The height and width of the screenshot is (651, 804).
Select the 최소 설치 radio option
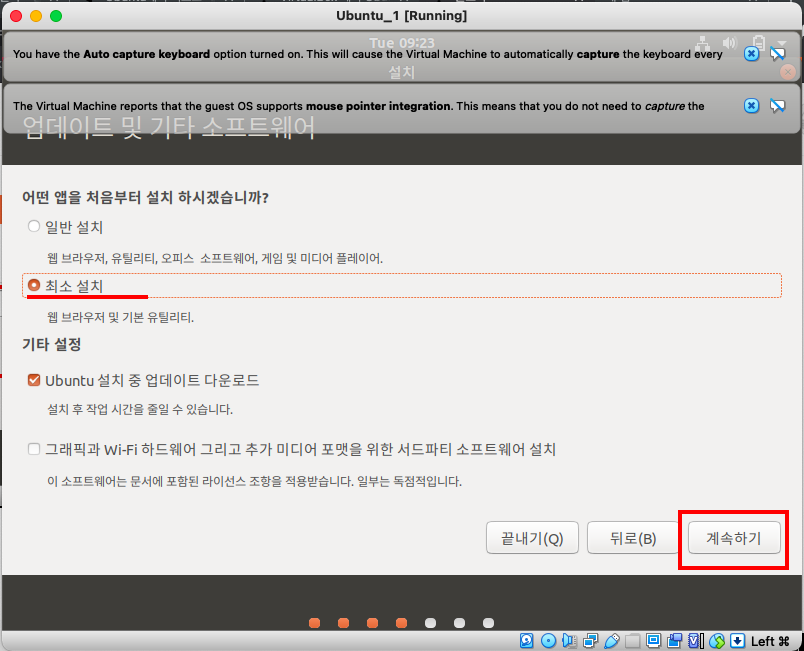click(x=34, y=285)
